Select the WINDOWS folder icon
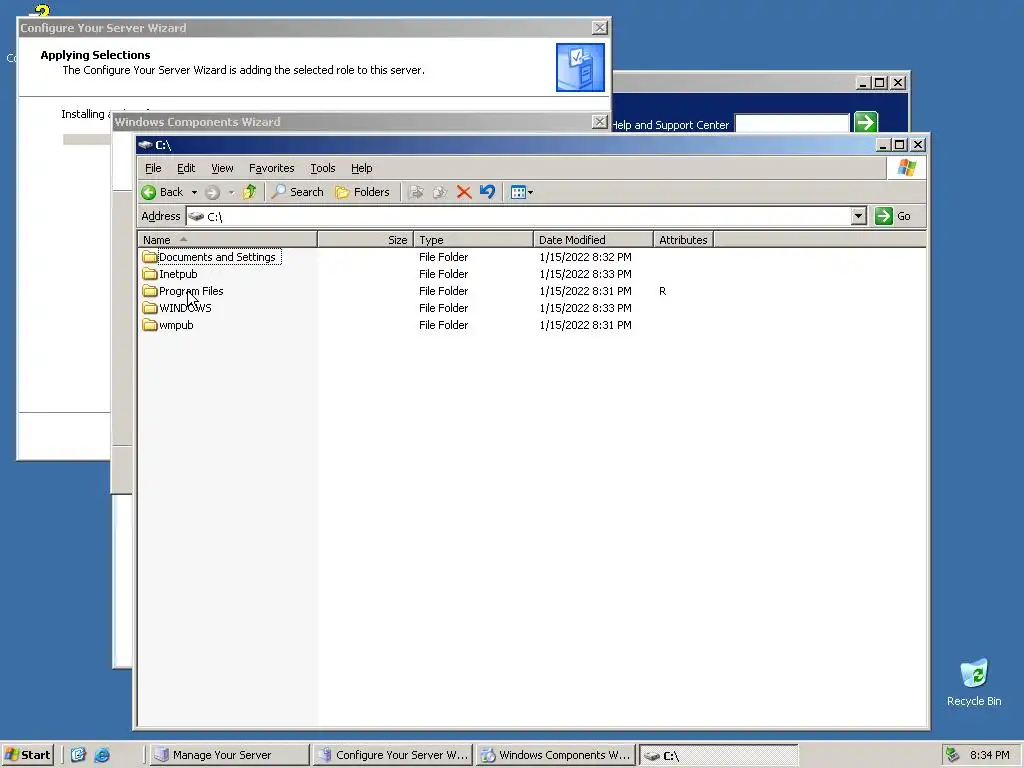1024x768 pixels. point(150,308)
